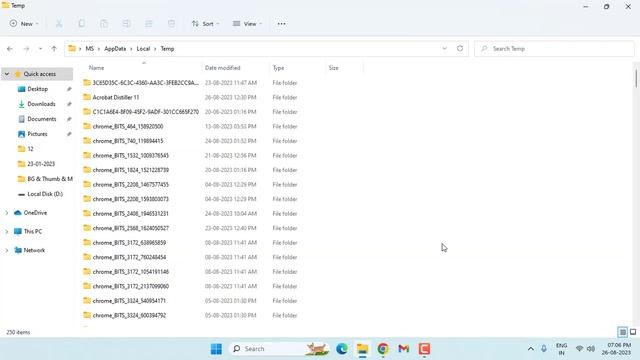The height and width of the screenshot is (360, 640).
Task: Select folder 12 in Quick access
Action: (30, 149)
